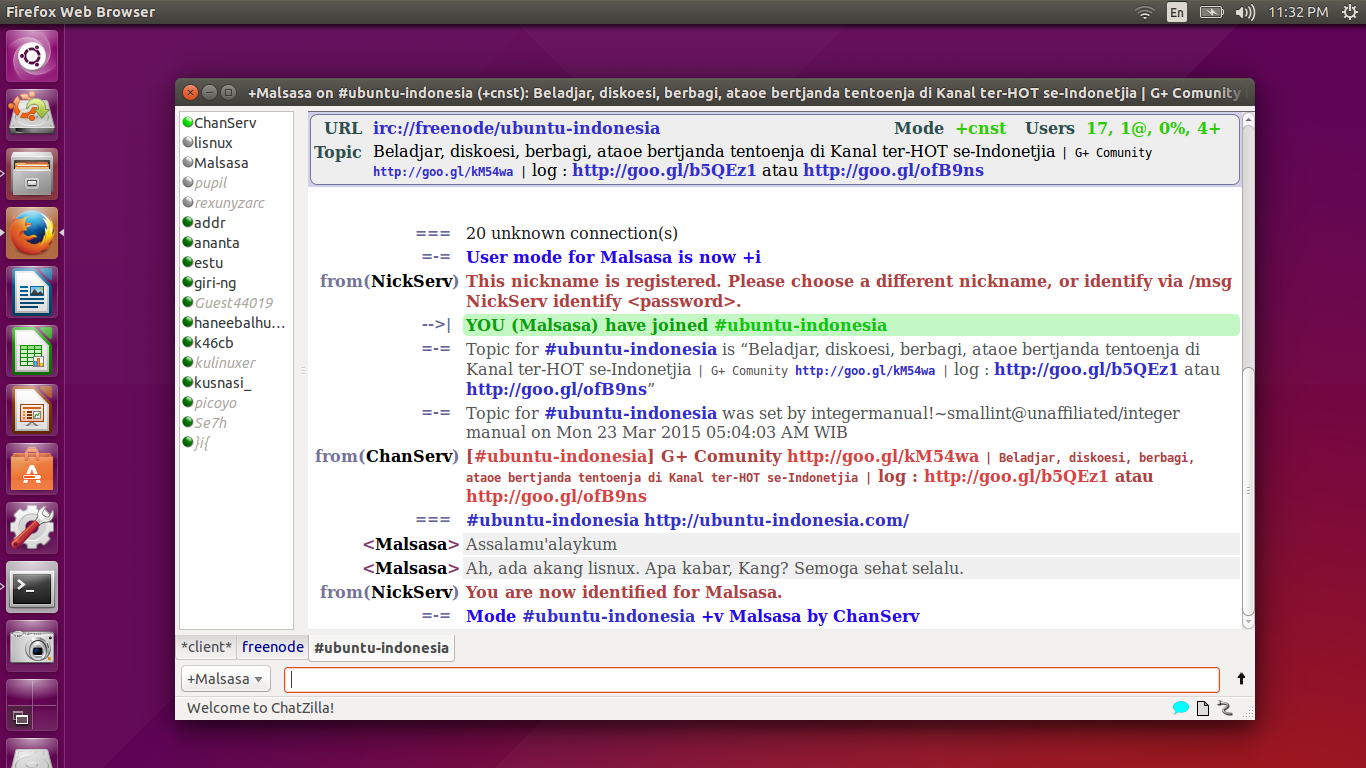
Task: Launch LibreOffice Calc from dock
Action: (33, 351)
